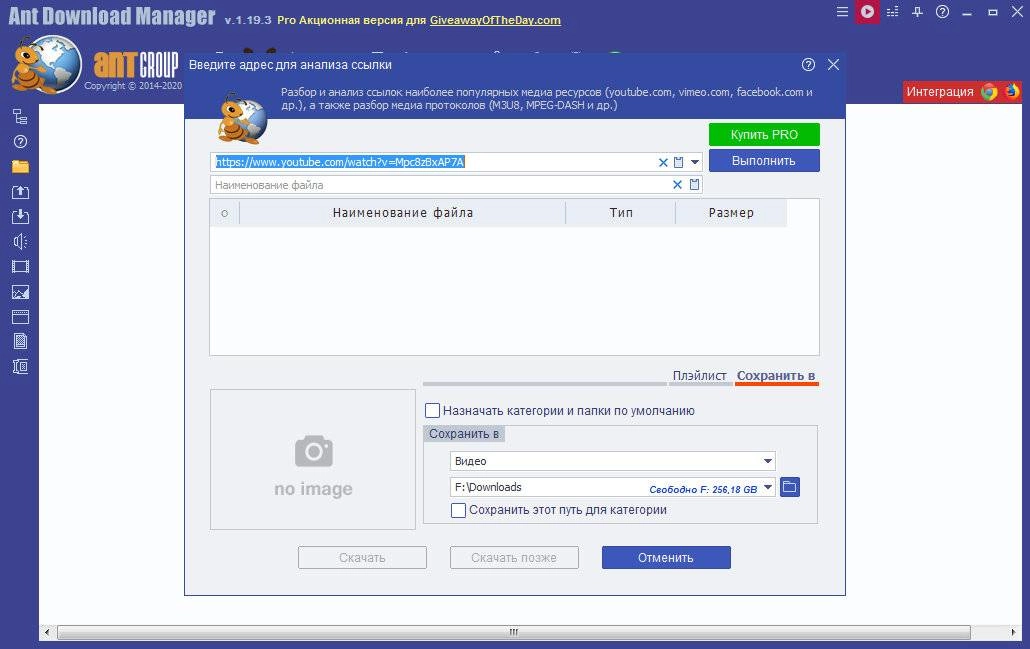Viewport: 1030px width, 649px height.
Task: Open help from the main title bar
Action: pos(942,12)
